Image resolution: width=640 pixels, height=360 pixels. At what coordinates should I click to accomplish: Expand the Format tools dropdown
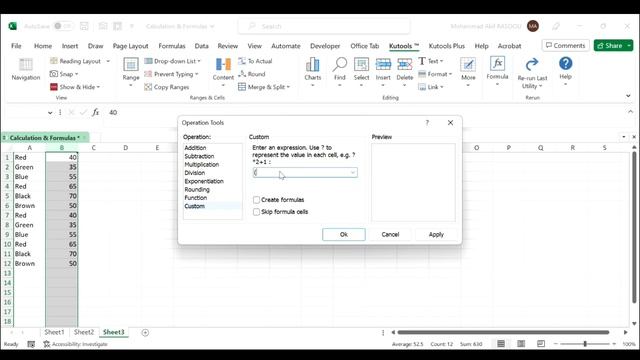pos(450,74)
